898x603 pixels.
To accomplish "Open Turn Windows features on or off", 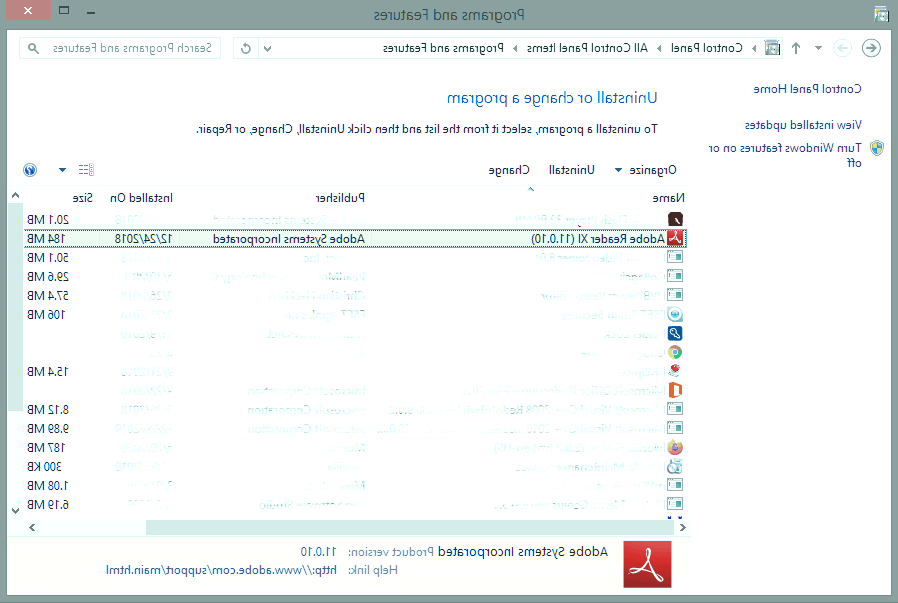I will (x=785, y=155).
